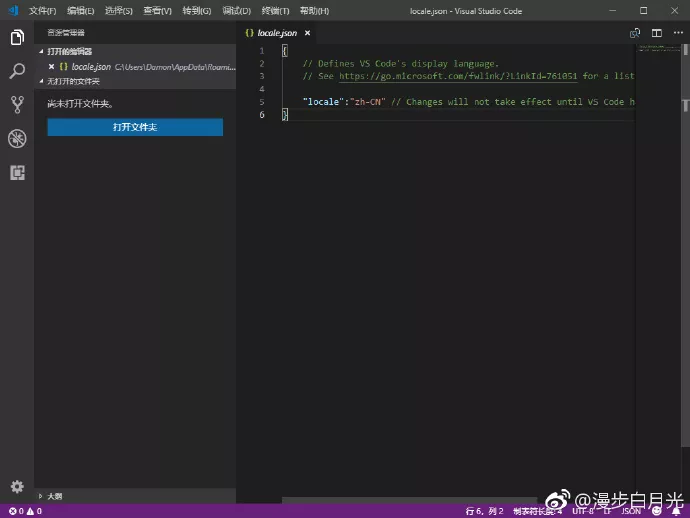Click the 制表符长度 indentation setting in status bar
The image size is (690, 518).
(x=538, y=511)
